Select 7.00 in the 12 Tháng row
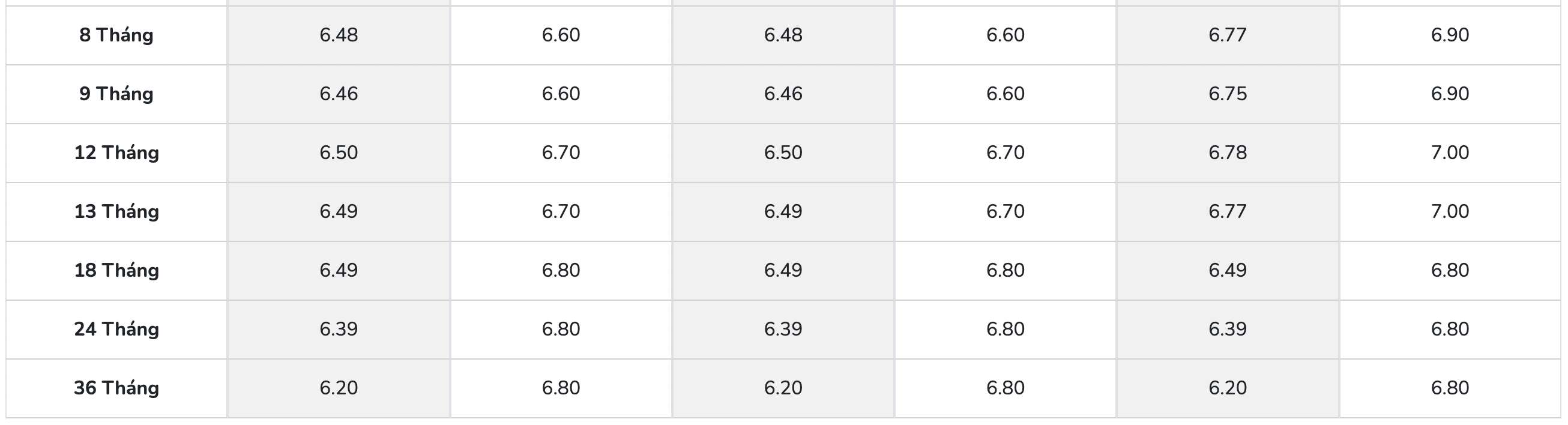The height and width of the screenshot is (425, 1568). (1449, 153)
